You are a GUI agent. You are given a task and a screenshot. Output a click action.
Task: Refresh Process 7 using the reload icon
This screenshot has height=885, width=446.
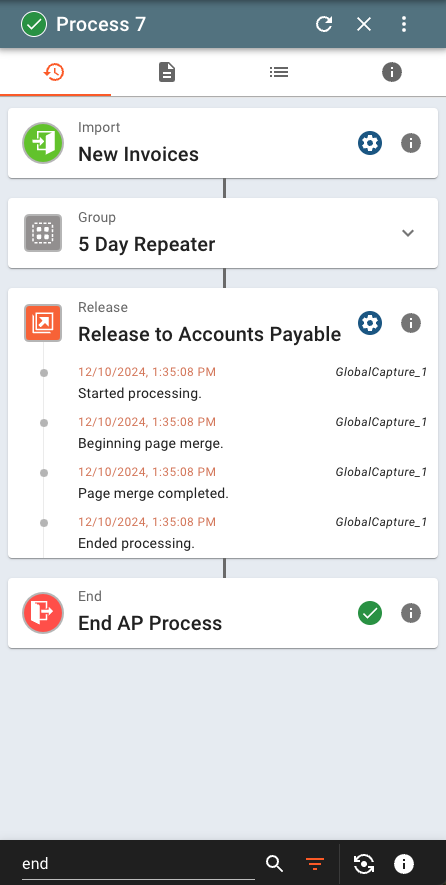point(323,24)
